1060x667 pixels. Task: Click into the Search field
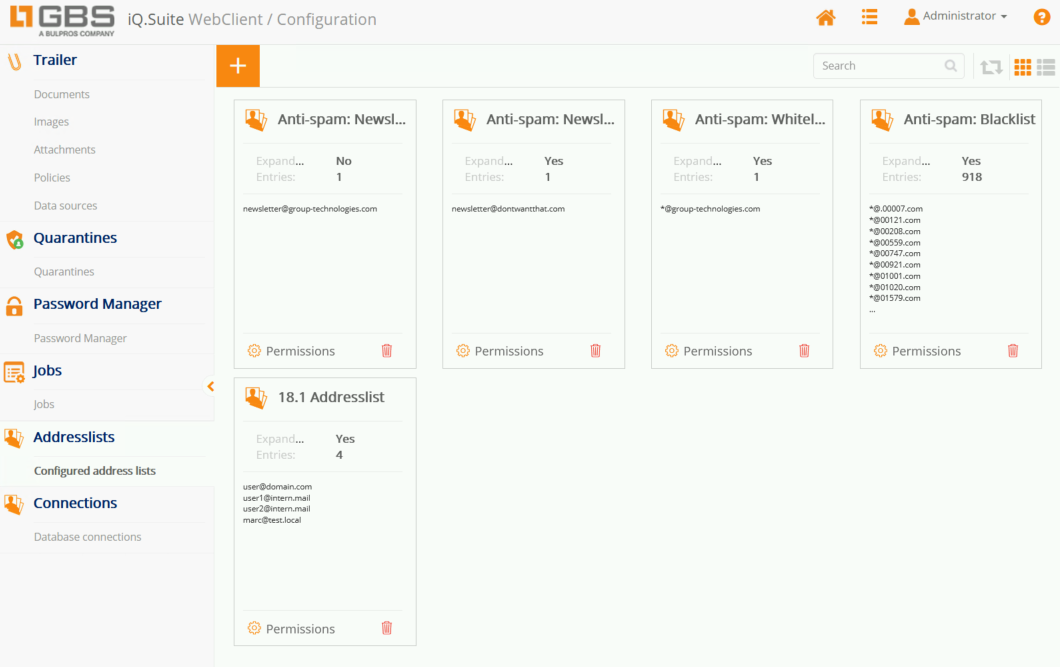pos(879,66)
